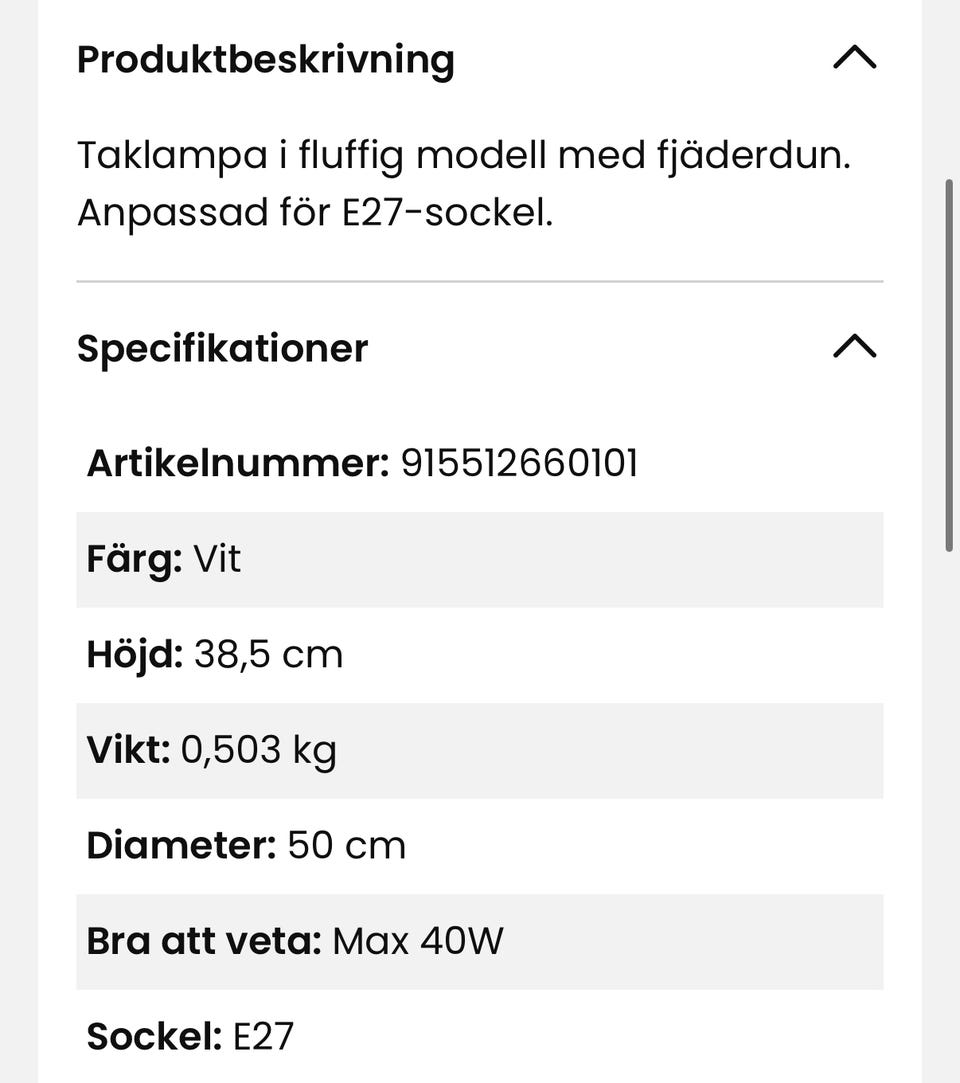The height and width of the screenshot is (1083, 960).
Task: Click the Bra att veta label
Action: pos(204,941)
